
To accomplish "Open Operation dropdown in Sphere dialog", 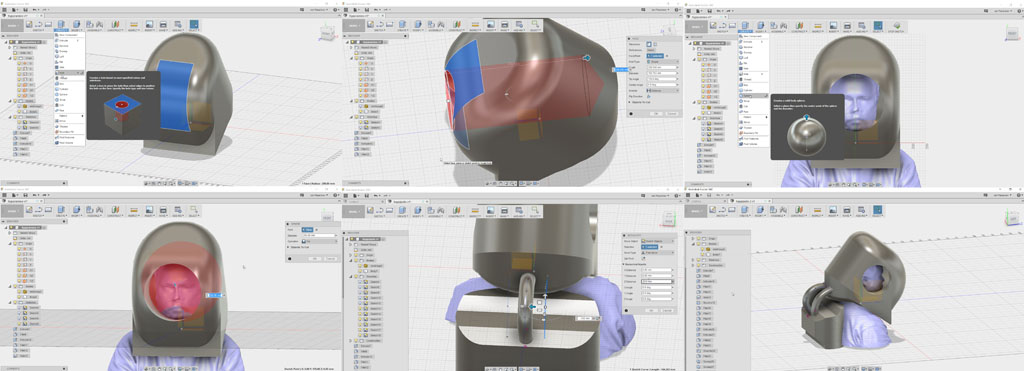I will 320,241.
